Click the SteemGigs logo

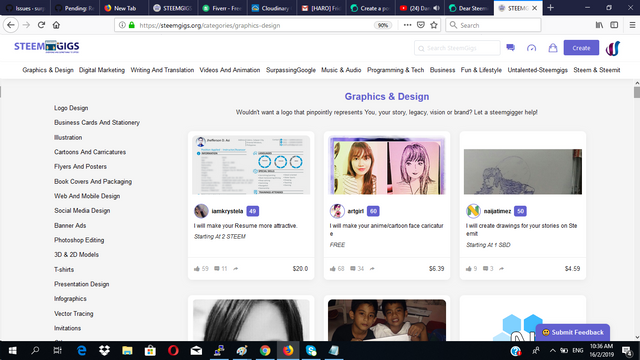pos(47,47)
